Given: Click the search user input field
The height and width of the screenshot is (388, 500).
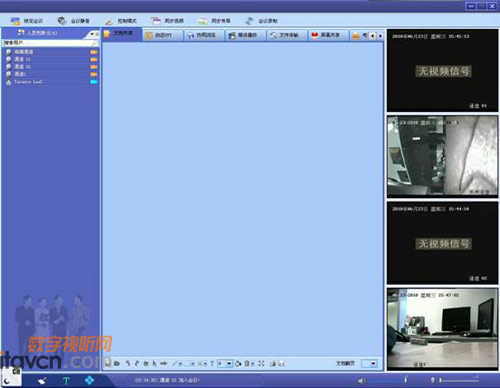Looking at the screenshot, I should (x=51, y=43).
